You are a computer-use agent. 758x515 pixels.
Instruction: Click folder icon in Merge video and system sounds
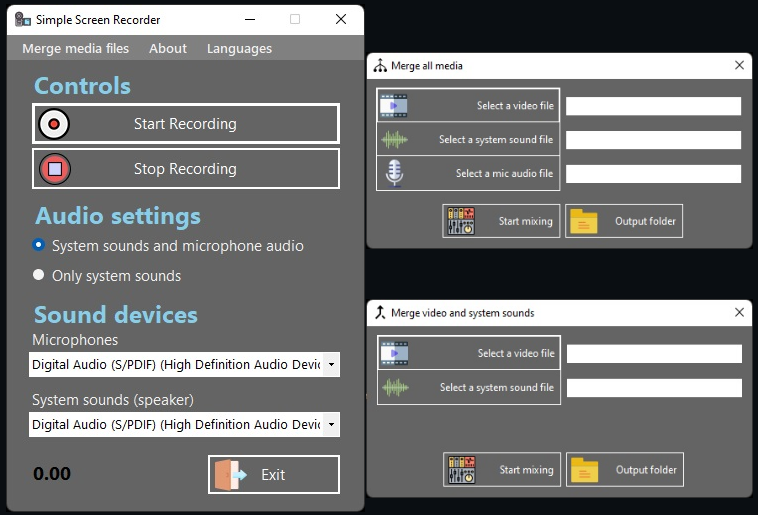point(584,470)
